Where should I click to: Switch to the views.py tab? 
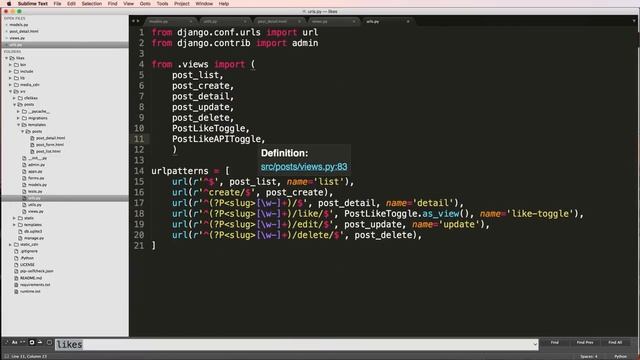click(x=333, y=21)
